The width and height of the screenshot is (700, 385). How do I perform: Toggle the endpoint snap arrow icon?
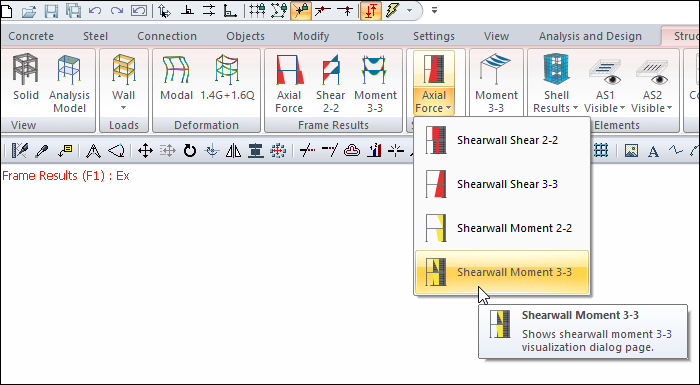pyautogui.click(x=323, y=11)
